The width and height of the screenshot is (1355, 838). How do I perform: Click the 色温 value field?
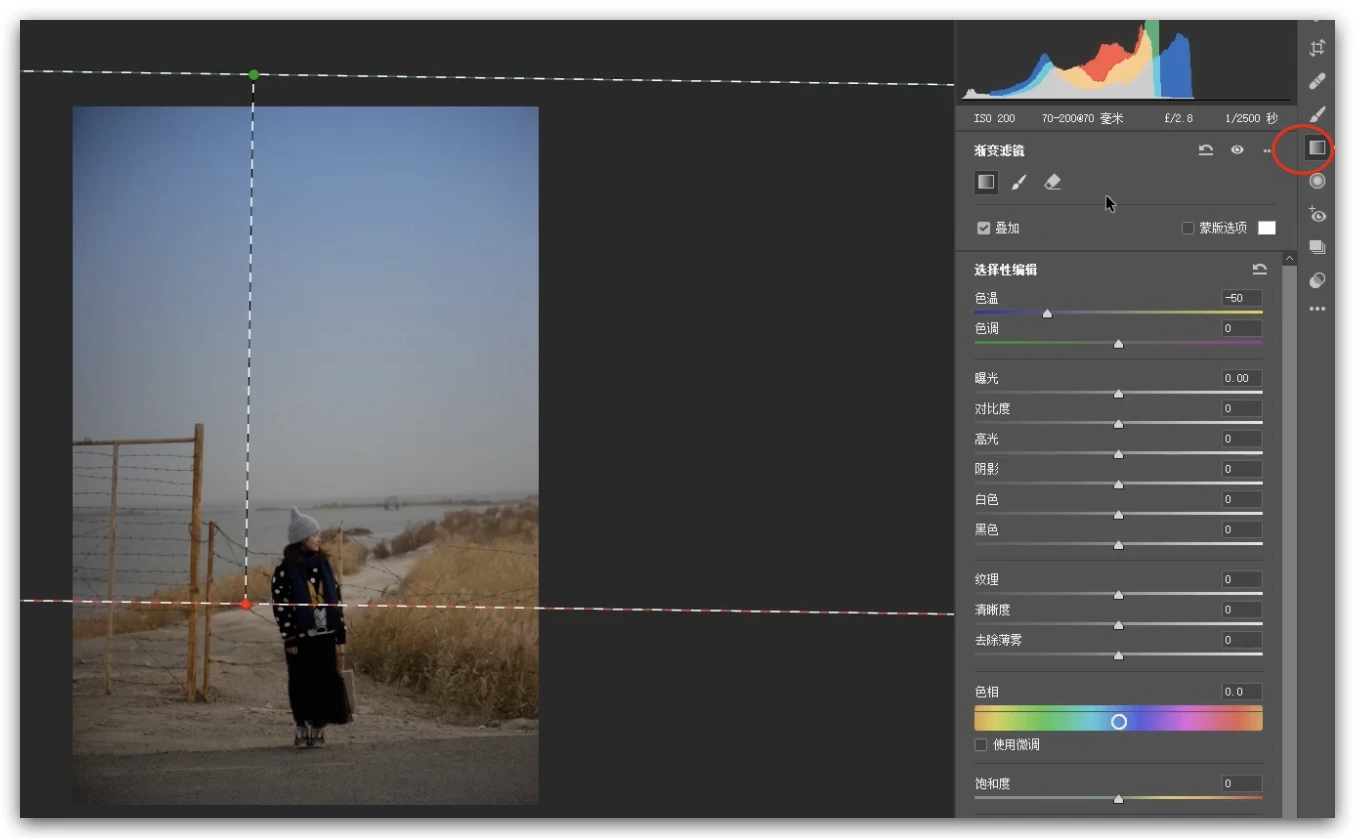pos(1241,298)
